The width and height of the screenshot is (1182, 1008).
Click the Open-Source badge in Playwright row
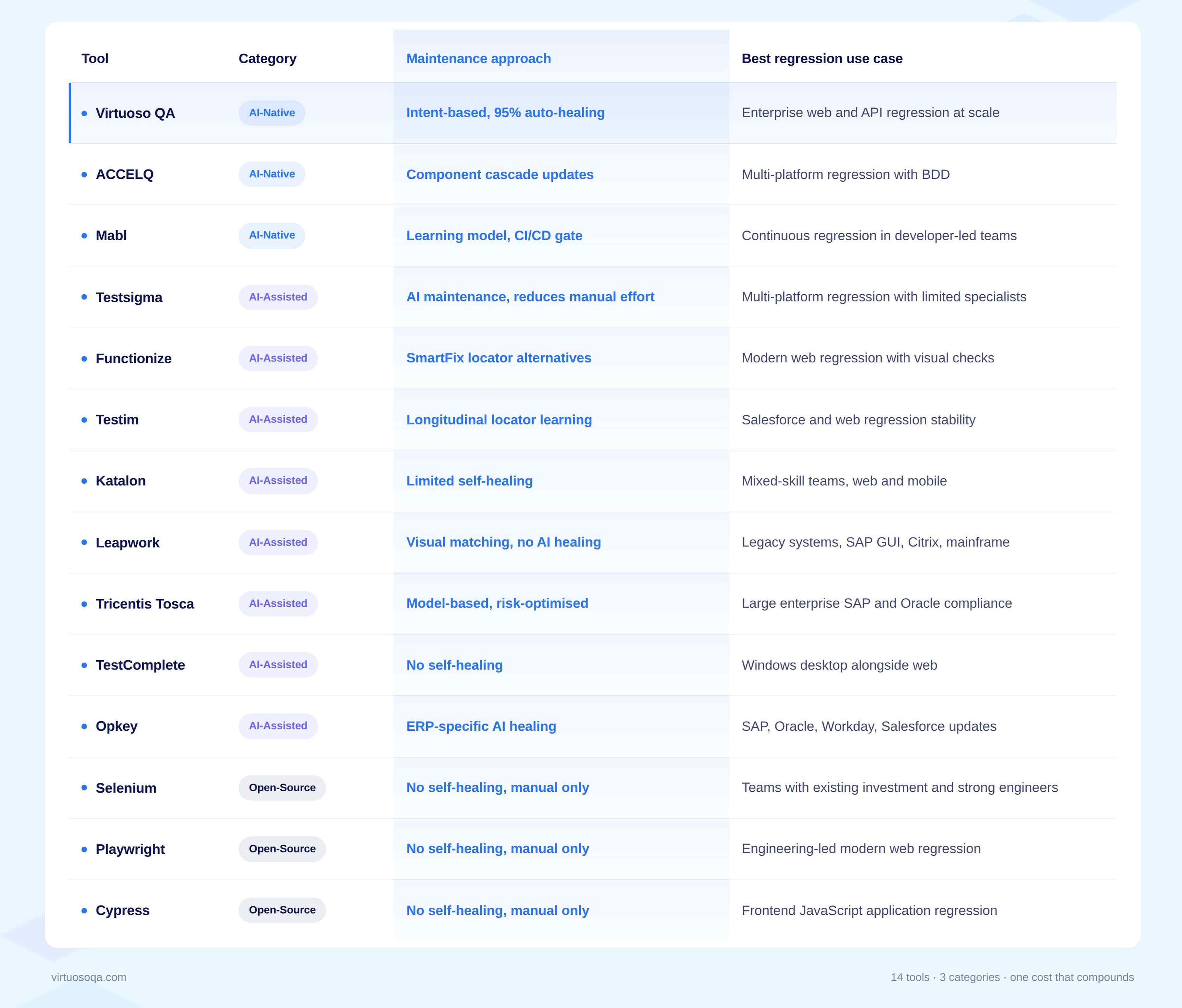[282, 849]
